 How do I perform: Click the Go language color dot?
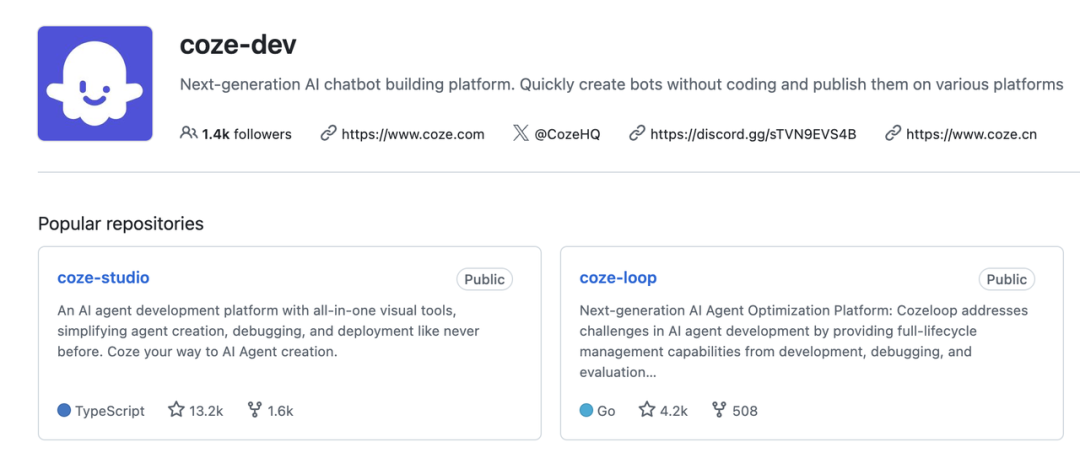click(586, 410)
